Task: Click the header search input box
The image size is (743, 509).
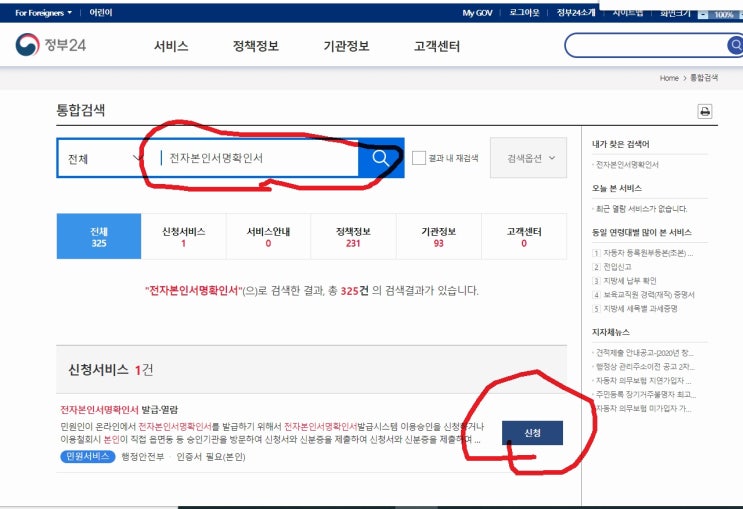Action: click(x=647, y=45)
